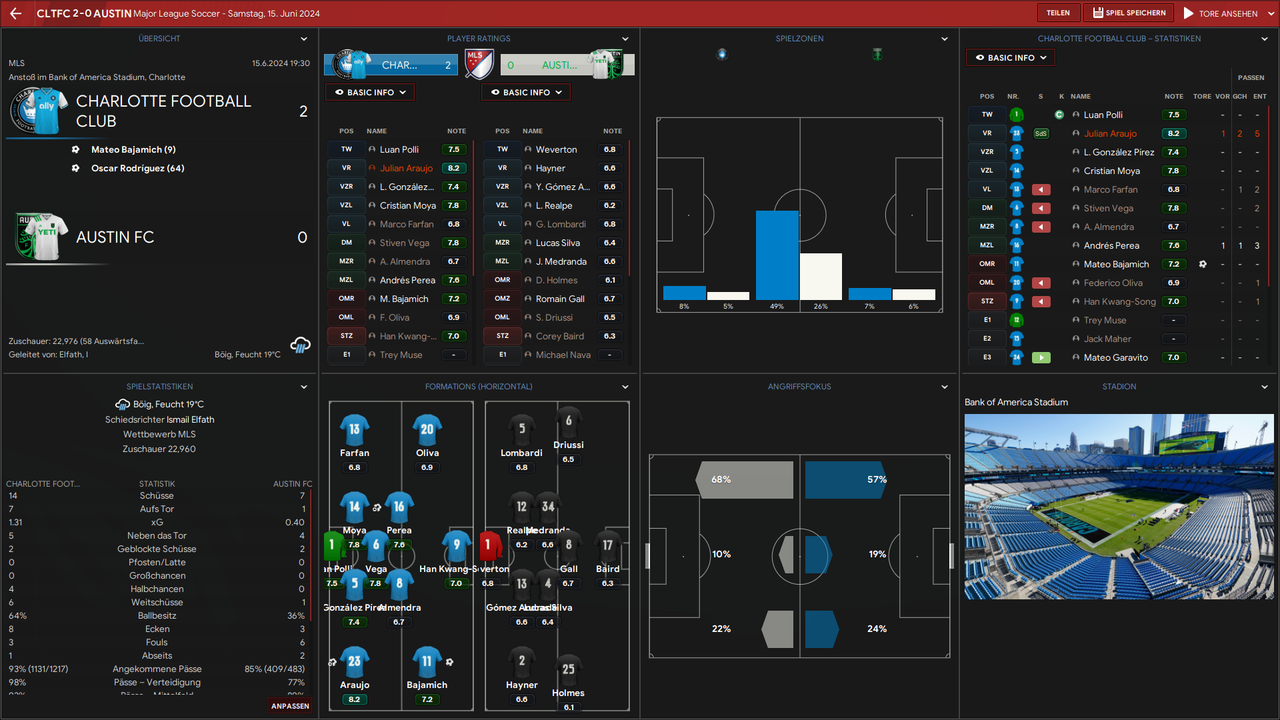Sort the Austin ratings by the NOTE column header
The height and width of the screenshot is (720, 1280).
[612, 131]
